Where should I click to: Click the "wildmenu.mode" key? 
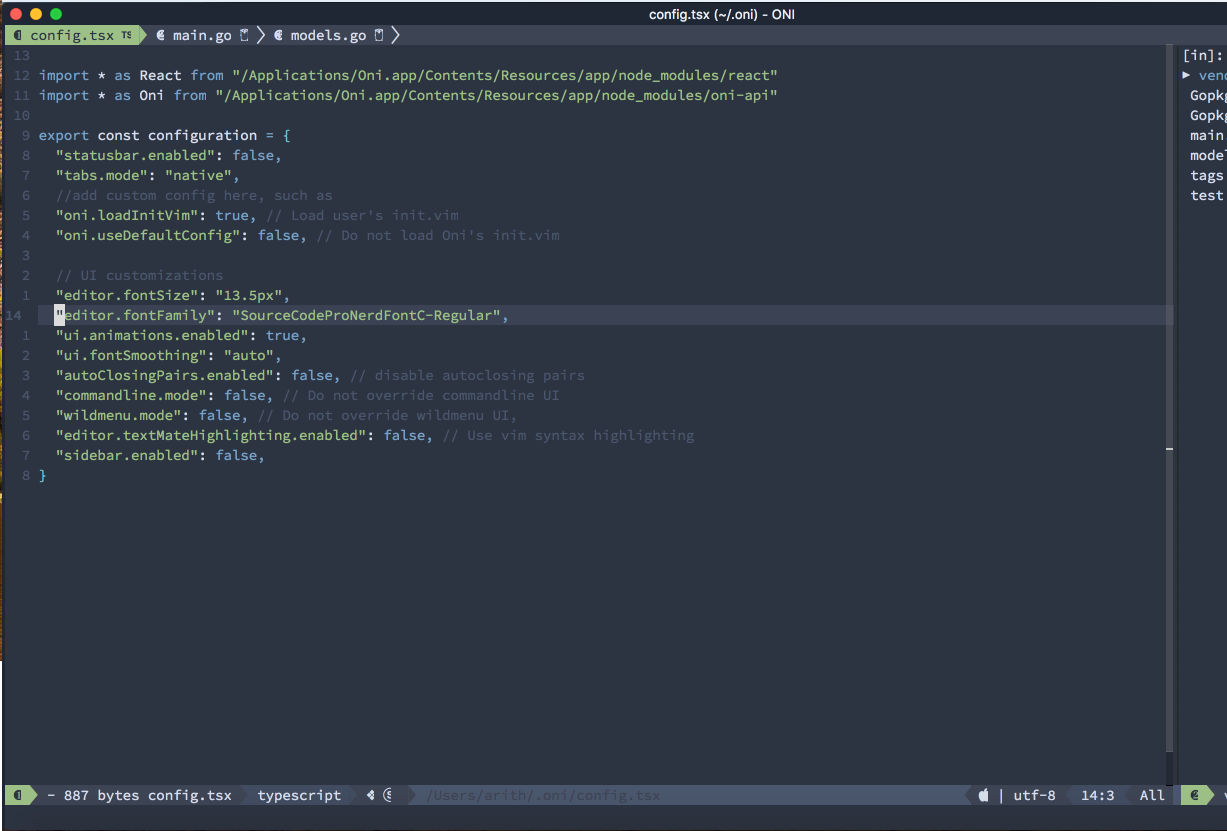pyautogui.click(x=119, y=415)
